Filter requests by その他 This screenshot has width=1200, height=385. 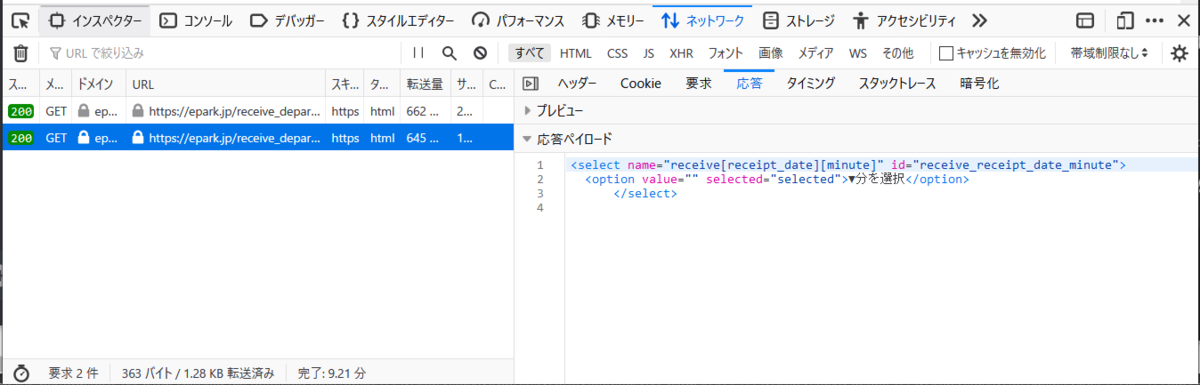pyautogui.click(x=897, y=53)
